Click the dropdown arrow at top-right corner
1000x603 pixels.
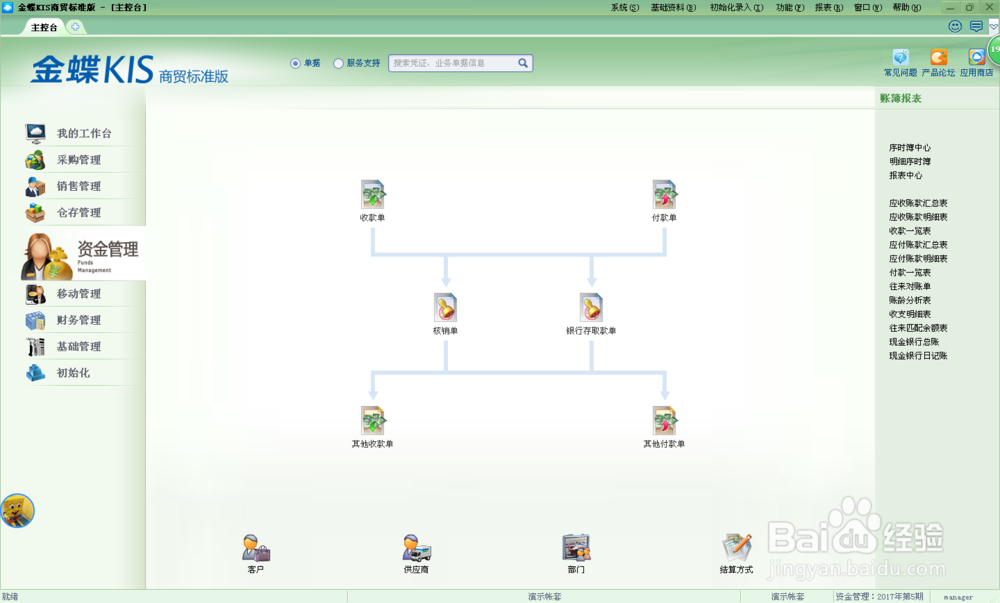point(994,27)
